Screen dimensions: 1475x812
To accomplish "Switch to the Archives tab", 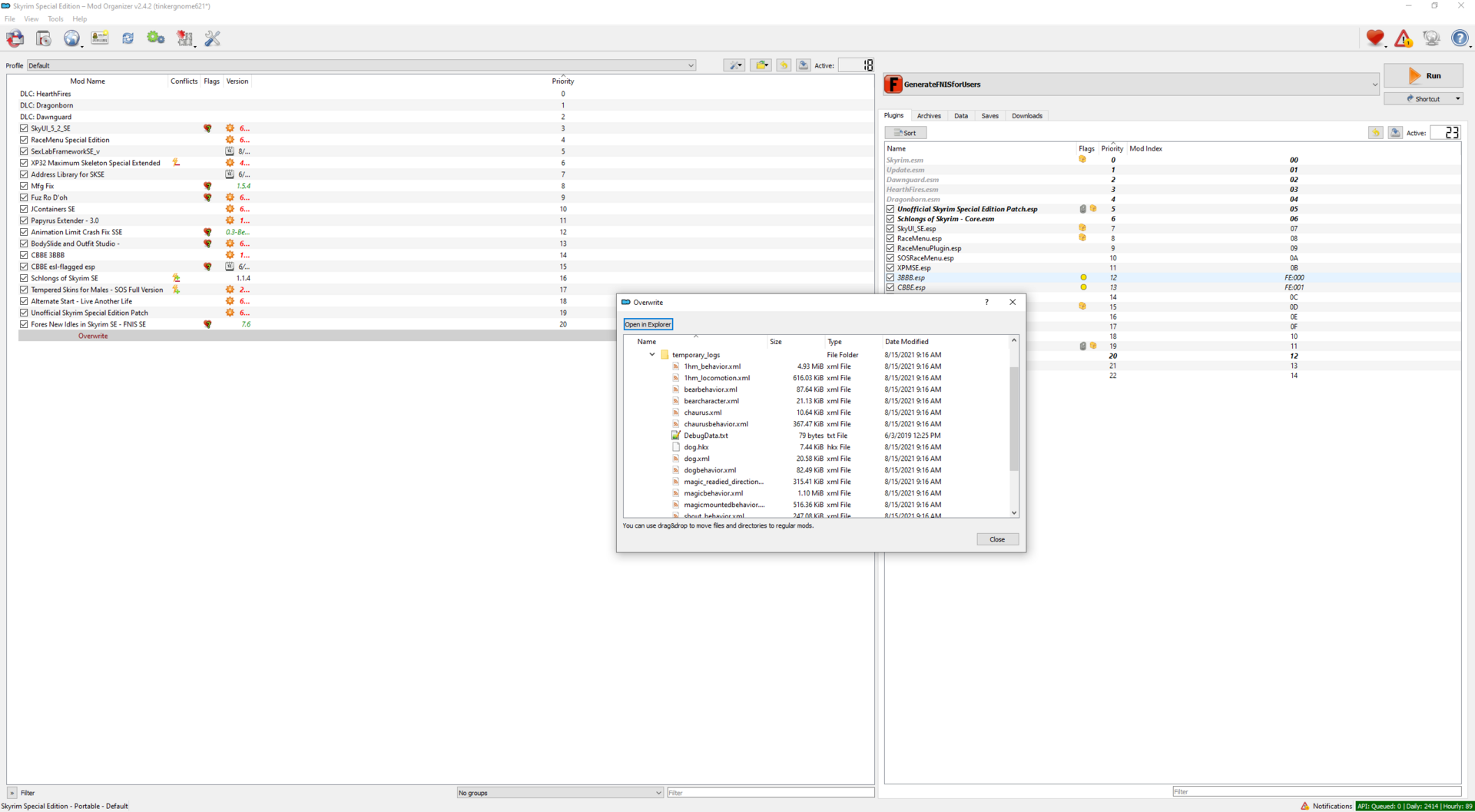I will click(x=929, y=116).
